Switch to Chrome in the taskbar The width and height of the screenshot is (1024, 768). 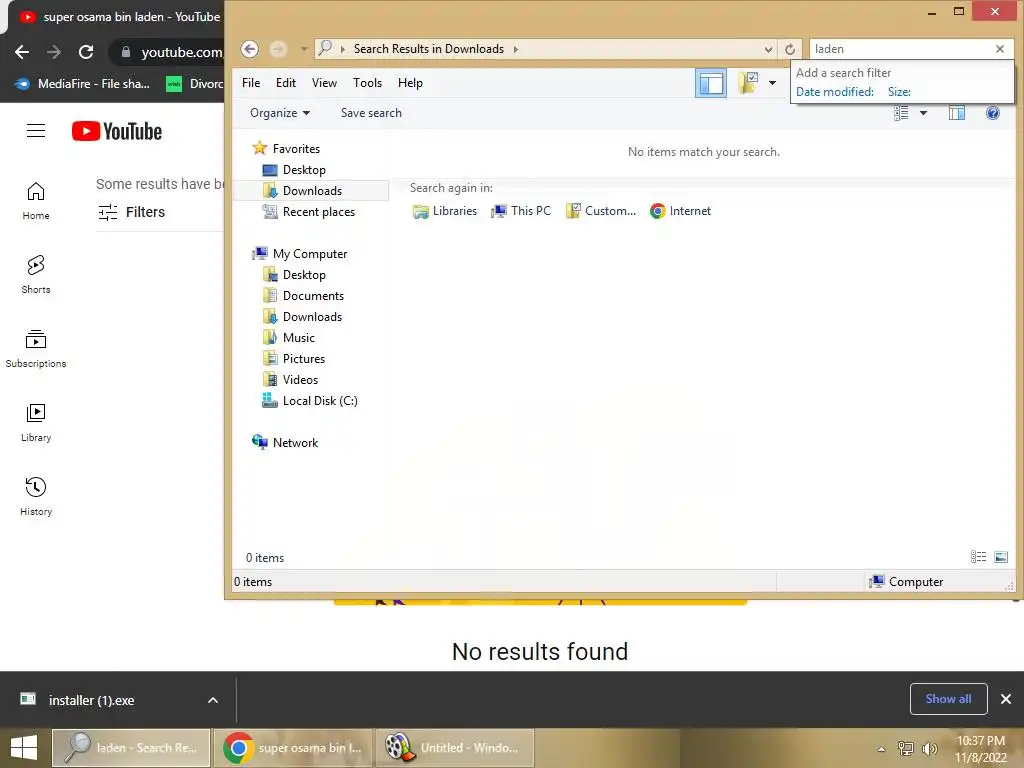pyautogui.click(x=293, y=748)
